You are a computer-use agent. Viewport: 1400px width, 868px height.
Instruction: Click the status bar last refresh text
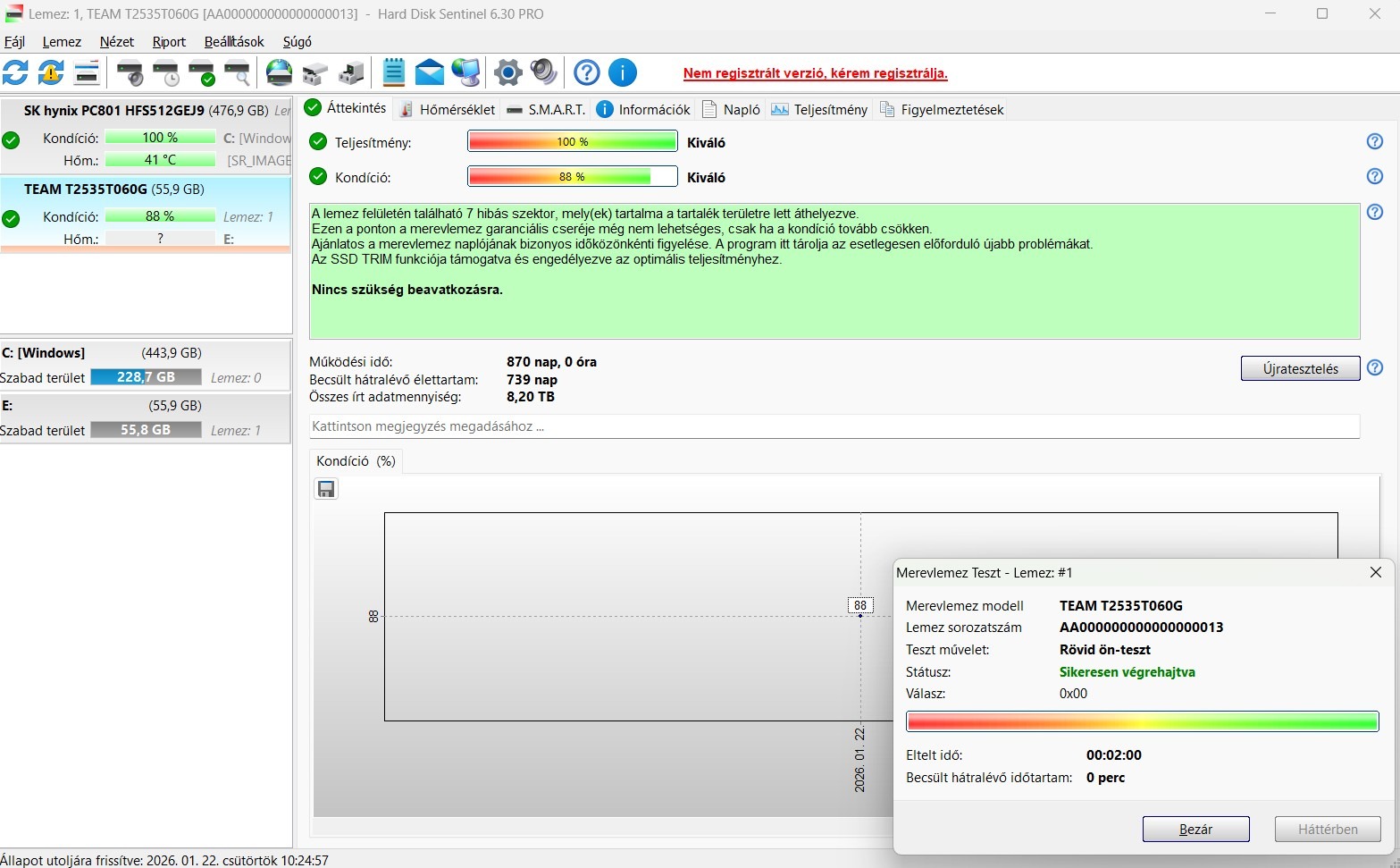pos(164,860)
